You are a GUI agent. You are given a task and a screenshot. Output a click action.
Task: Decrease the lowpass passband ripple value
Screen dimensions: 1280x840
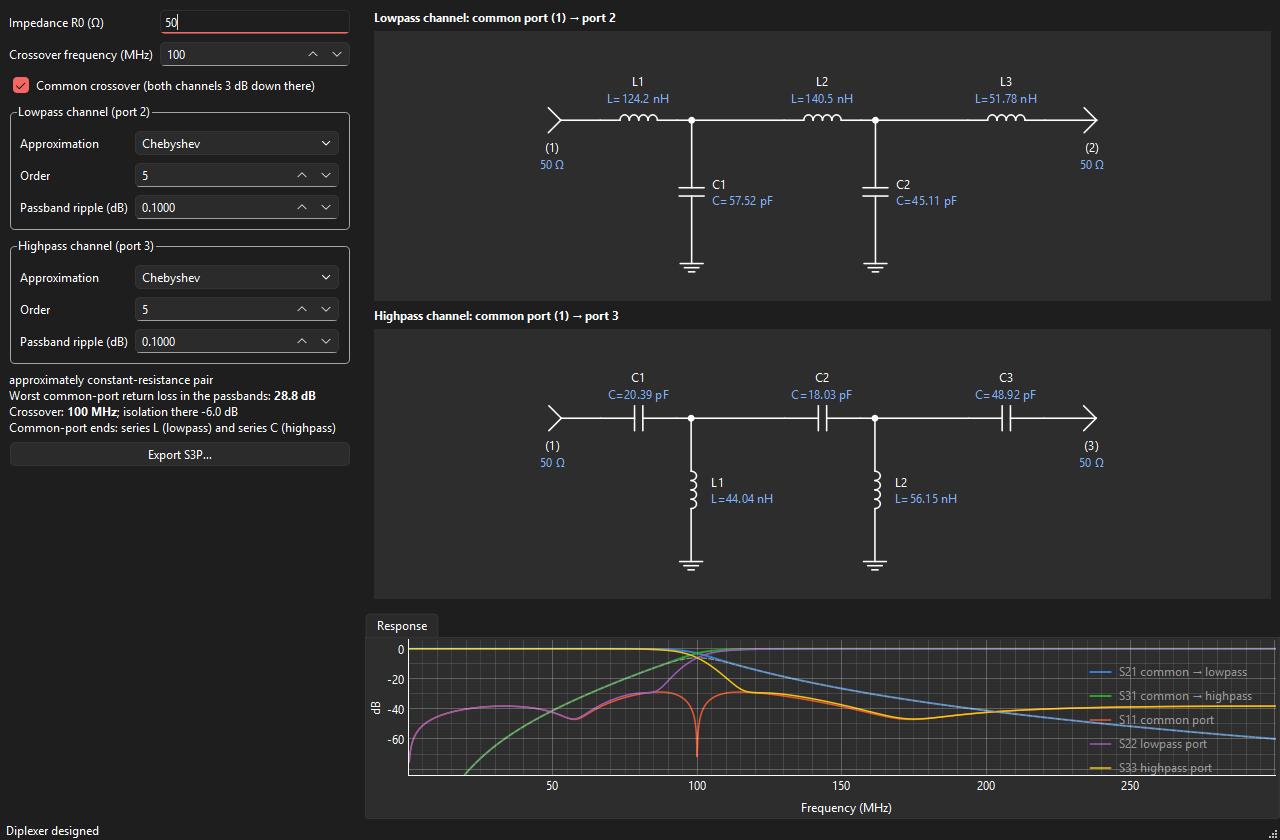click(326, 208)
